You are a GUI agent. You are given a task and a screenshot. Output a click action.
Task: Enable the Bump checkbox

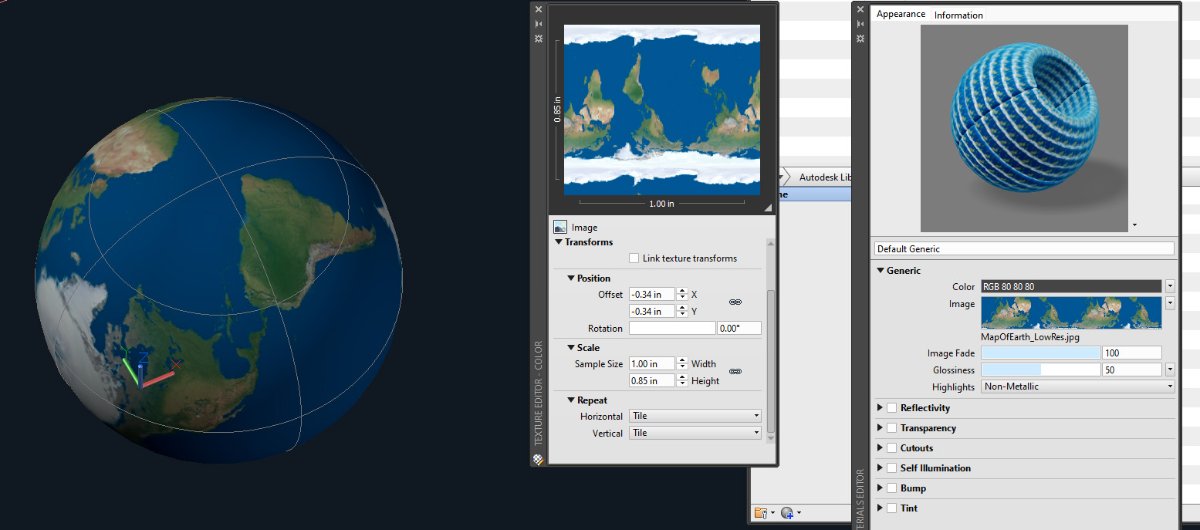click(x=892, y=488)
